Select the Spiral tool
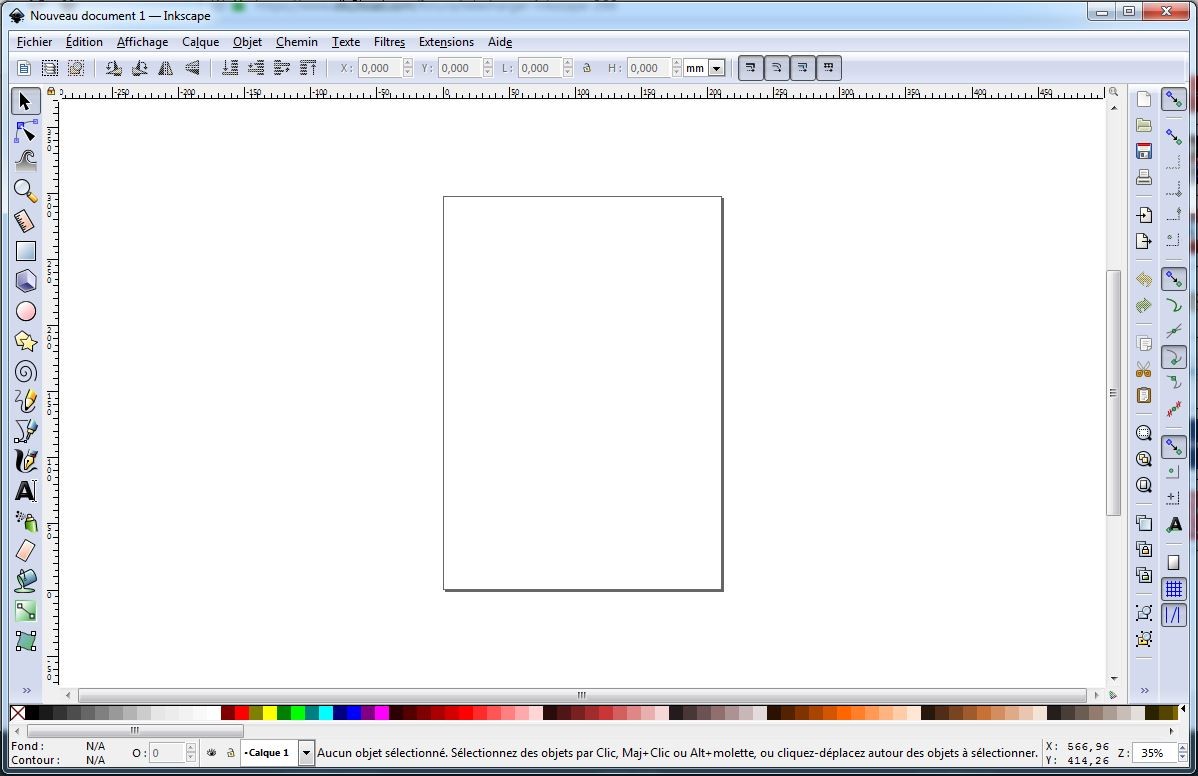Viewport: 1198px width, 776px height. 25,371
